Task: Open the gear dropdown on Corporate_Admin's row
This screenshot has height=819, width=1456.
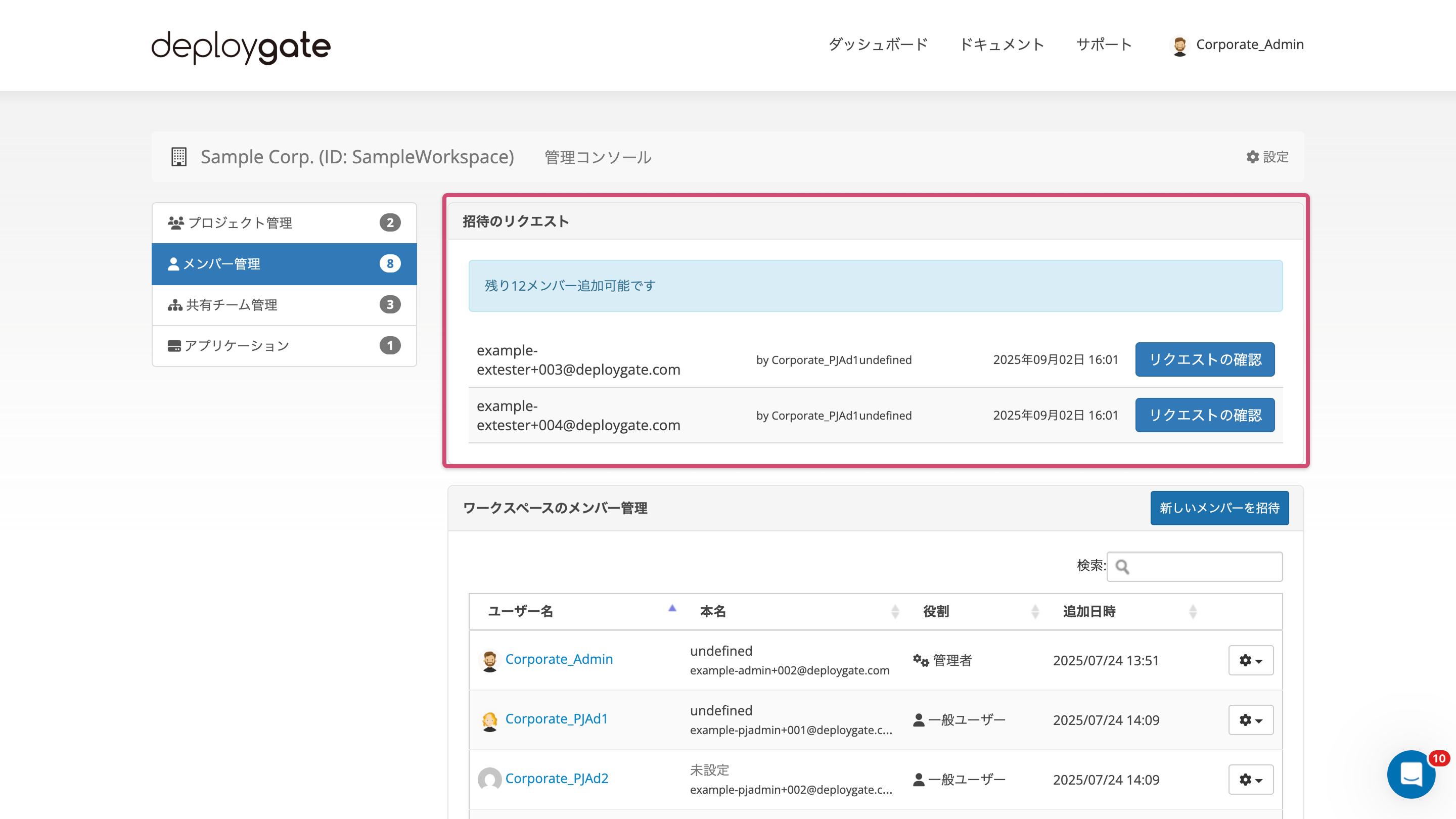Action: (1251, 660)
